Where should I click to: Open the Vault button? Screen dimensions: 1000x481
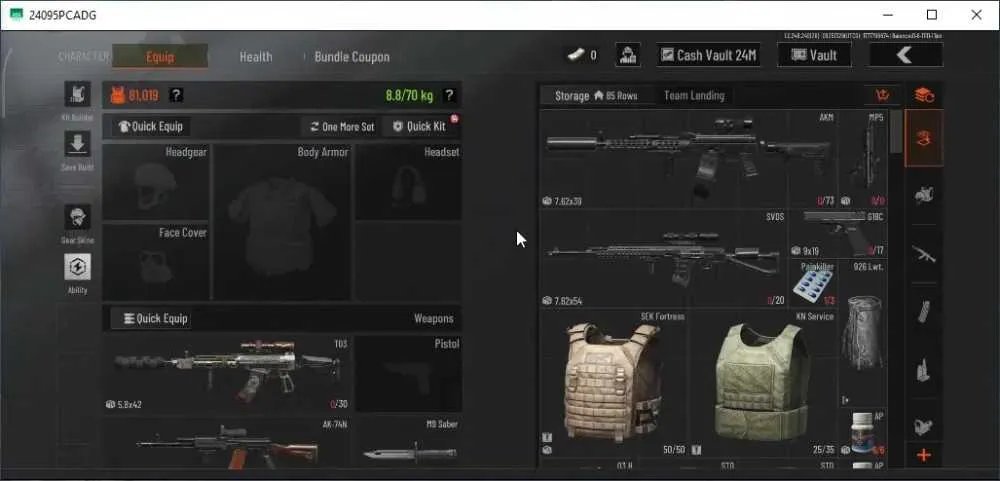coord(814,55)
